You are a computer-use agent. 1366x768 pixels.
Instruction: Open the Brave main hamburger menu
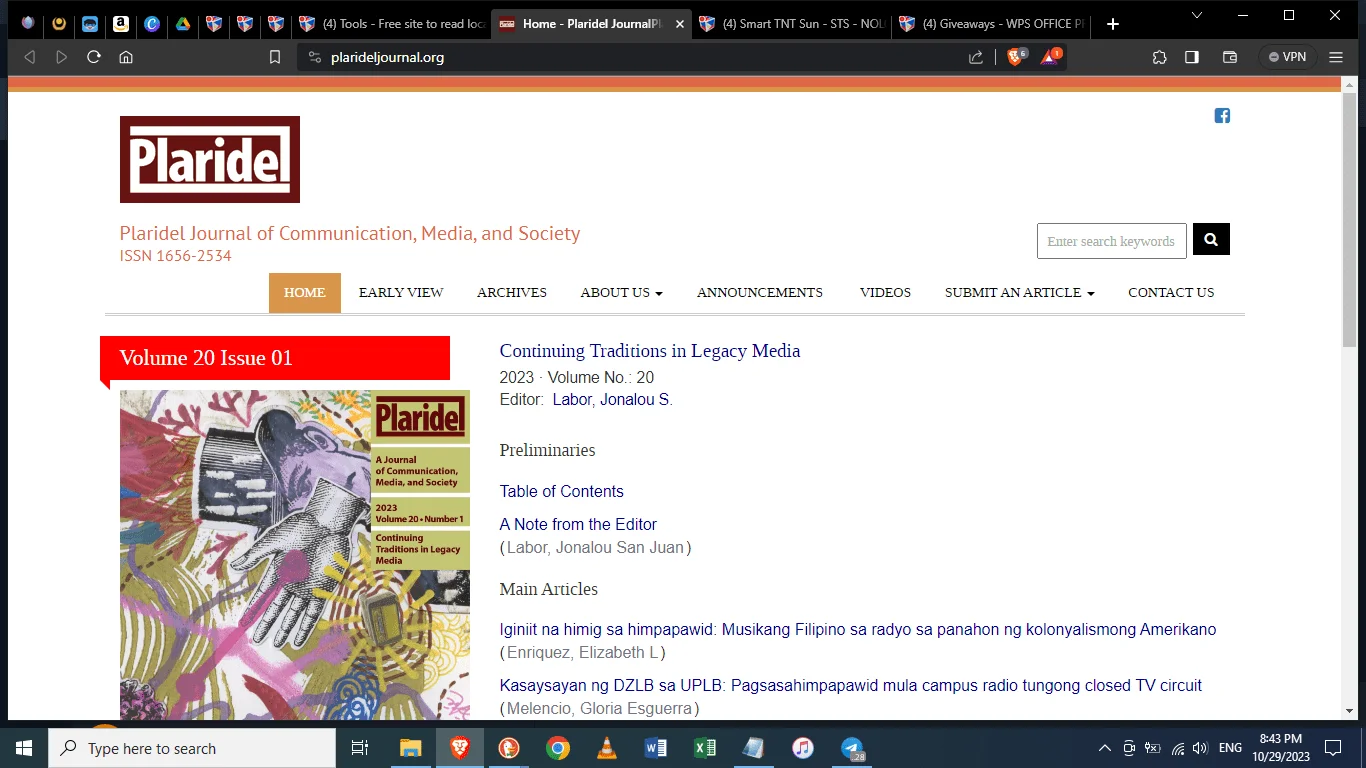tap(1336, 57)
